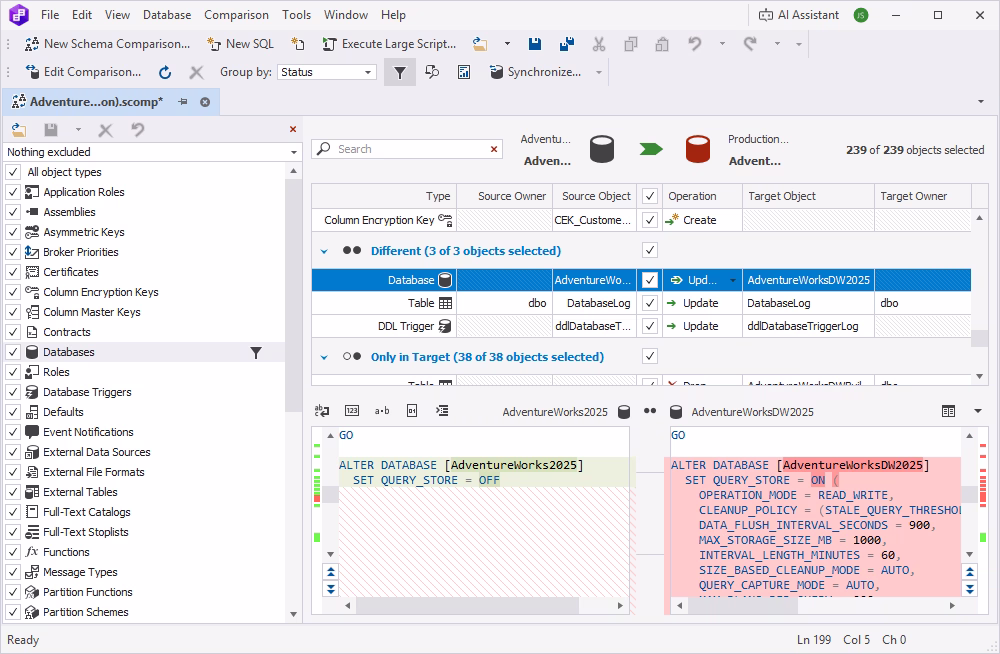Swap source and target green arrow
Screen dimensions: 1000x654
click(651, 149)
